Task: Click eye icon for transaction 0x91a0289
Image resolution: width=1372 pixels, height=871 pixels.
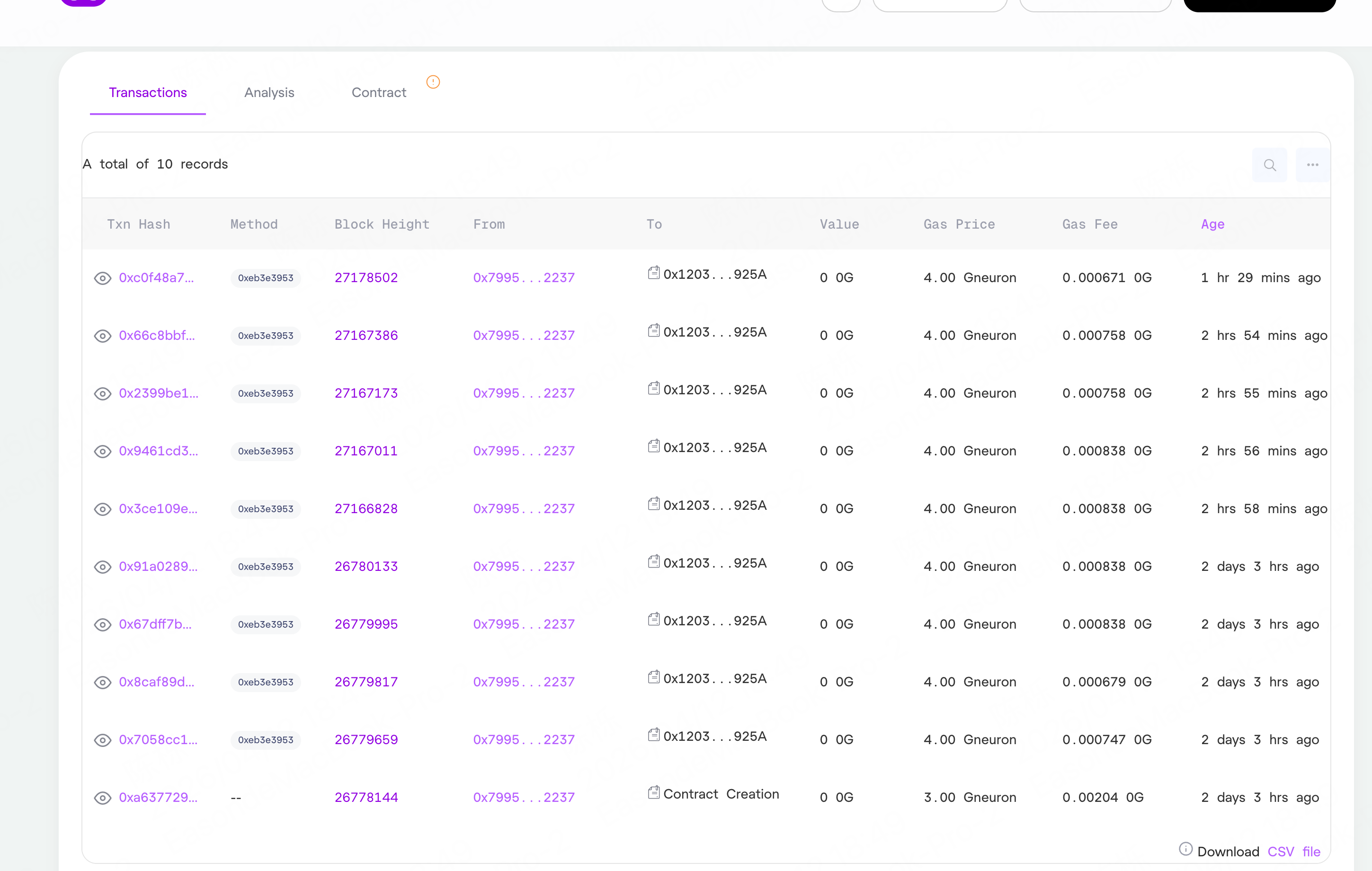Action: tap(103, 567)
